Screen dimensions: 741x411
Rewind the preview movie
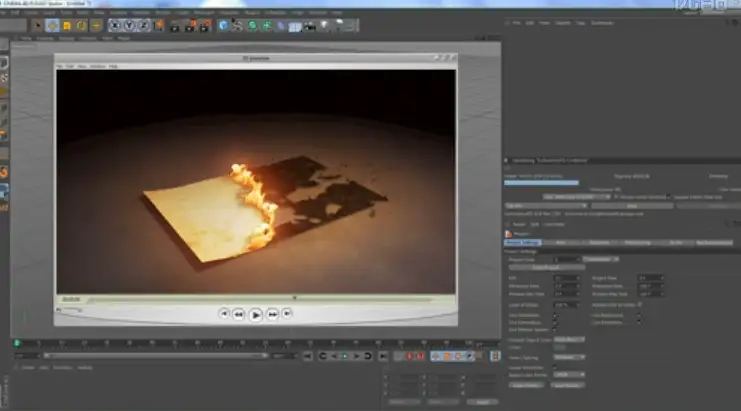[x=238, y=314]
